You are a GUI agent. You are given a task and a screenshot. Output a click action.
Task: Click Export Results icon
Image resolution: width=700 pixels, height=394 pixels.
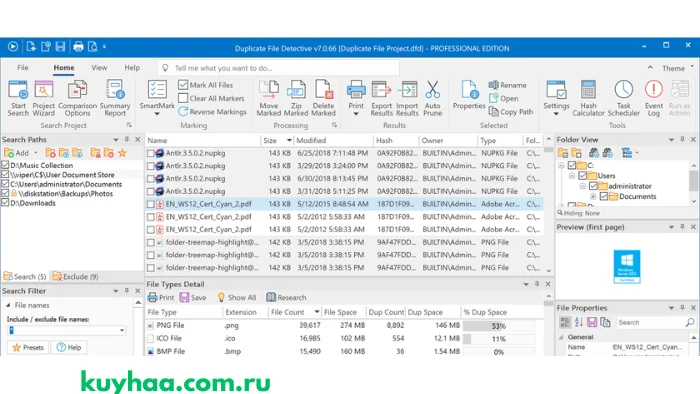click(x=381, y=98)
